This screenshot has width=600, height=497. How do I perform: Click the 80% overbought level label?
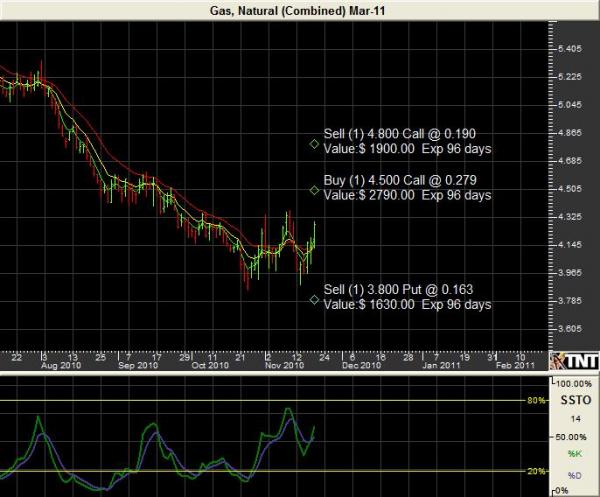[536, 401]
